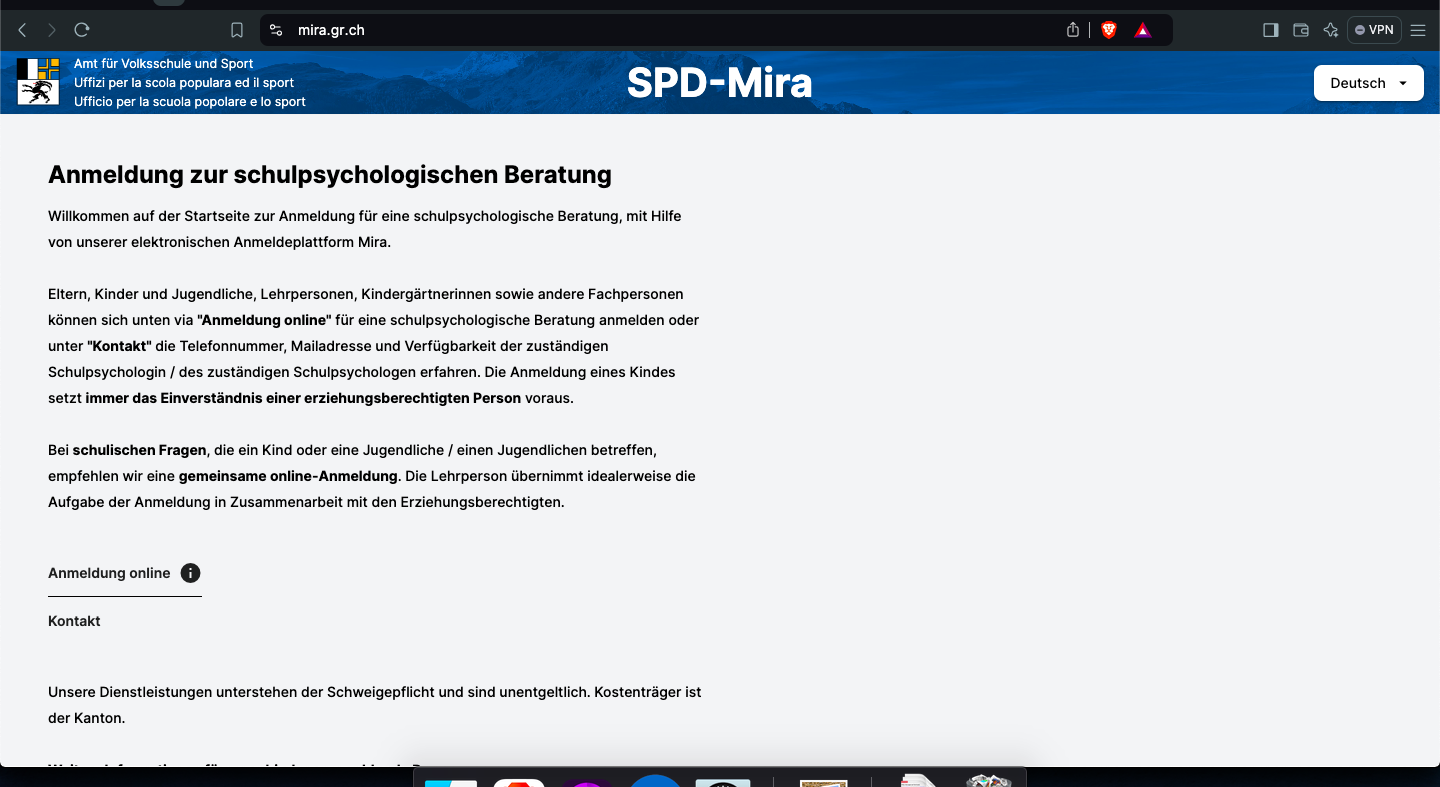This screenshot has height=787, width=1440.
Task: Click the header text Amt für Volksschule und Sport
Action: 164,64
